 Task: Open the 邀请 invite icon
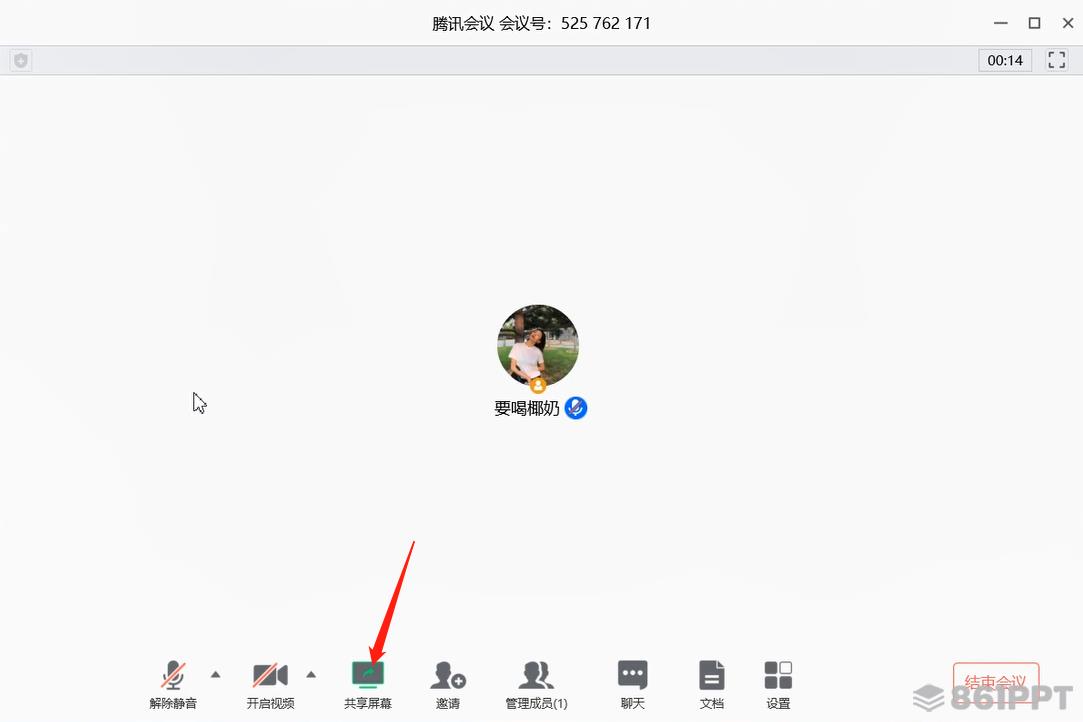[448, 675]
